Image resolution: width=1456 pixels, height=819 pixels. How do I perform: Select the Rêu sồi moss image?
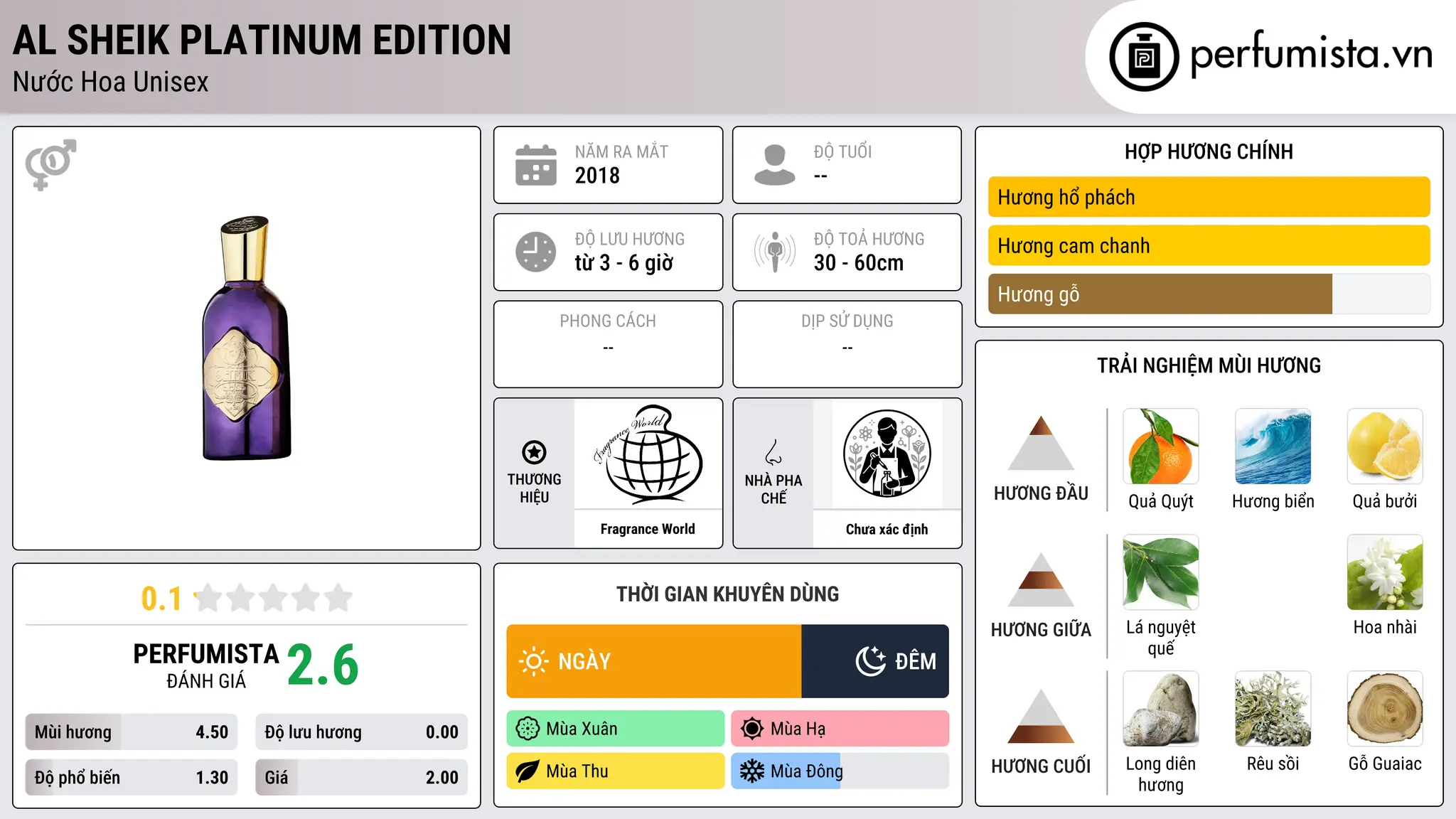(x=1273, y=709)
